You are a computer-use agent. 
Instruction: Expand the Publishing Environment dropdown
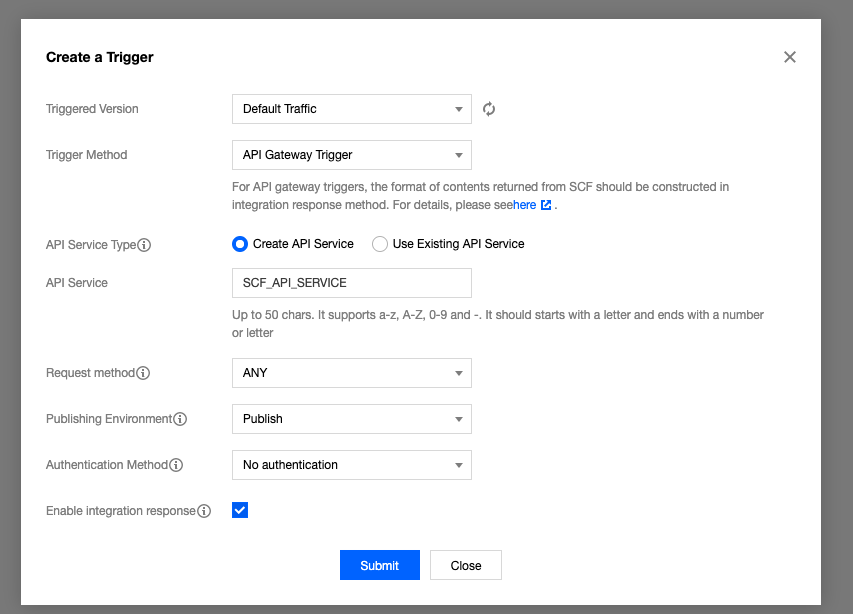(351, 419)
